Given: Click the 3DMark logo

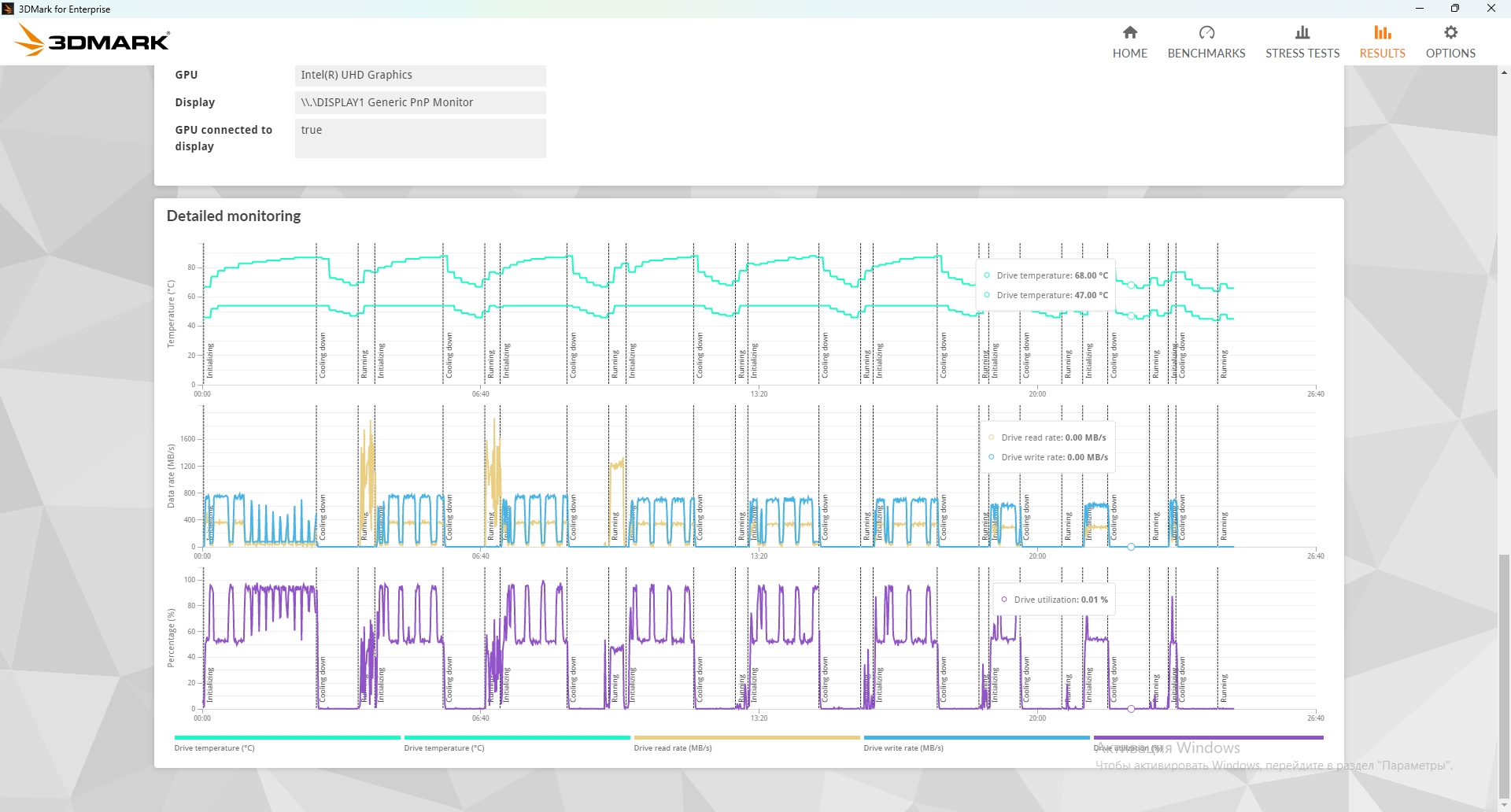Looking at the screenshot, I should coord(93,40).
